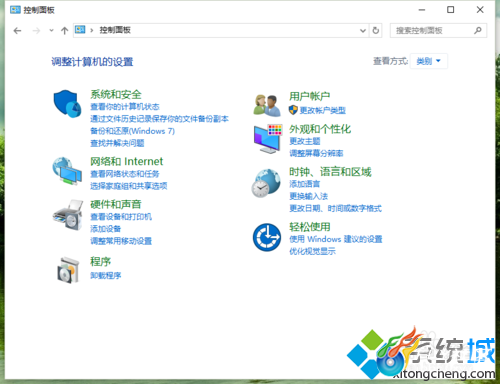The height and width of the screenshot is (384, 500).
Task: Click the 轻松使用 blue circle icon
Action: click(267, 237)
